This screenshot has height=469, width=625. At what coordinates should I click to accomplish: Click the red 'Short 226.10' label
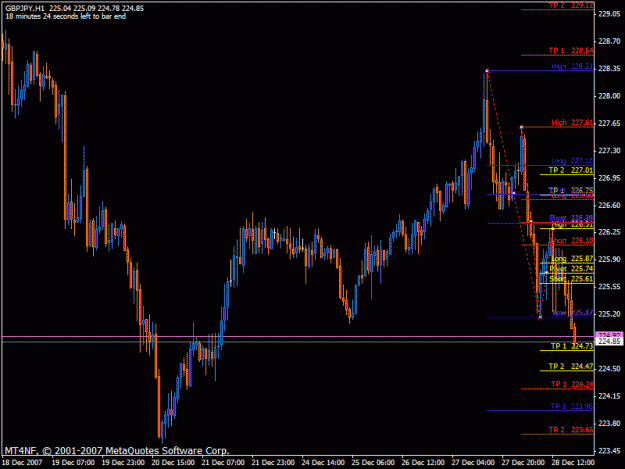[572, 241]
